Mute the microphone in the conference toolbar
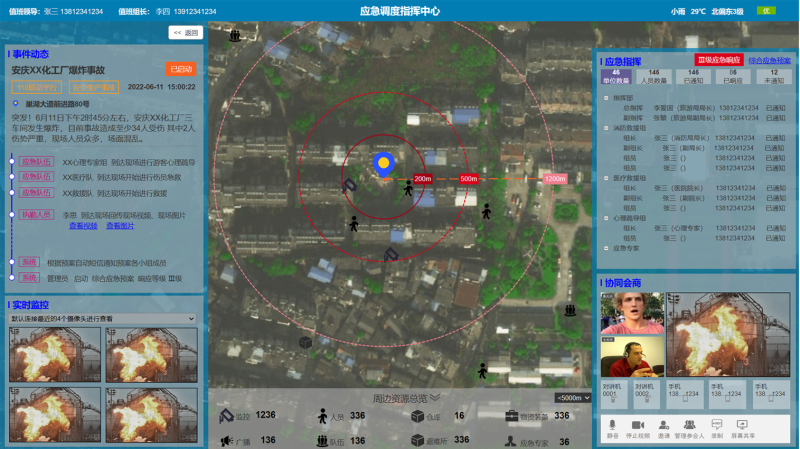This screenshot has height=449, width=800. (612, 424)
